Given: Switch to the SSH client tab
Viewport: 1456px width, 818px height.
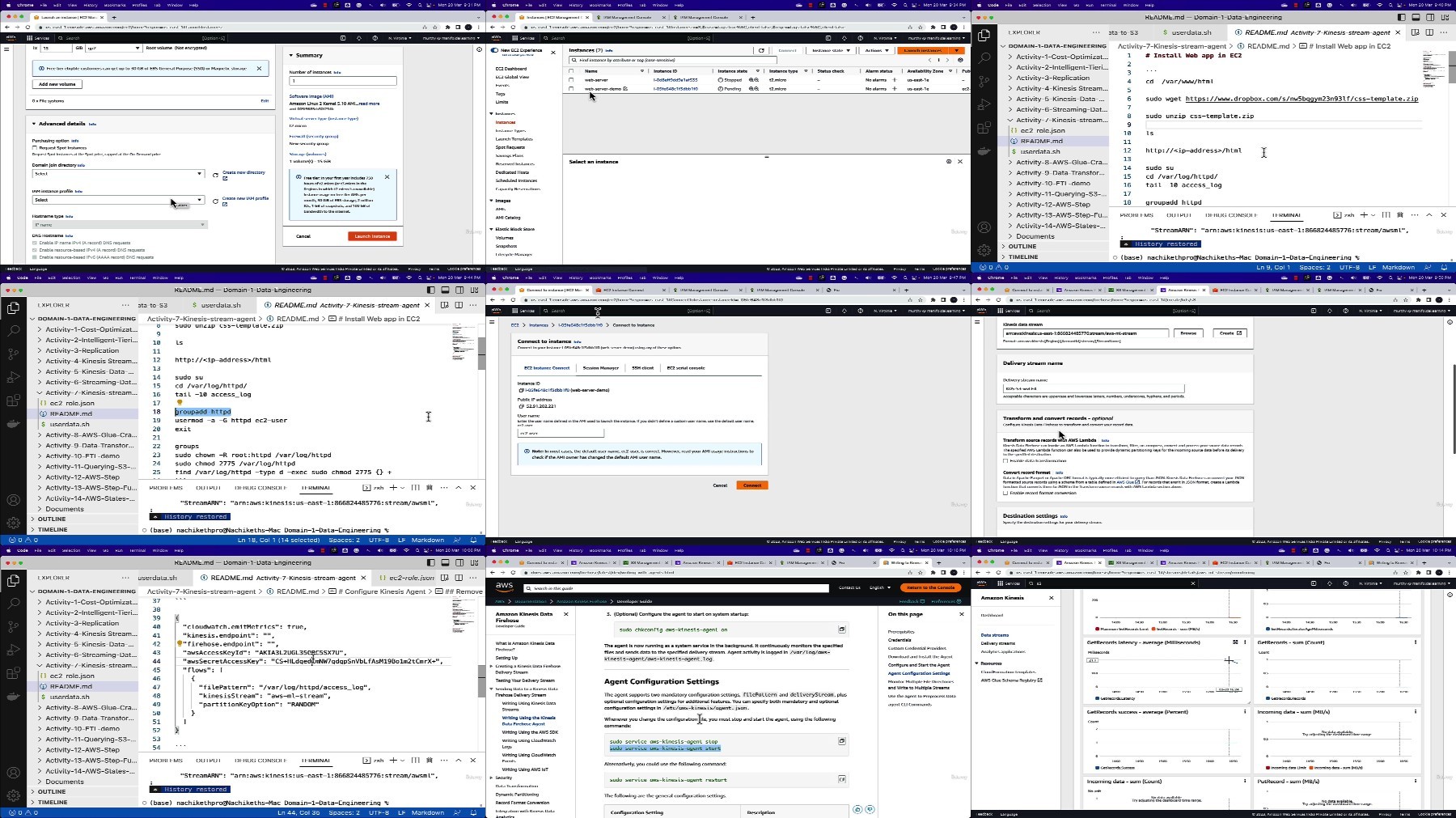Looking at the screenshot, I should tap(642, 368).
